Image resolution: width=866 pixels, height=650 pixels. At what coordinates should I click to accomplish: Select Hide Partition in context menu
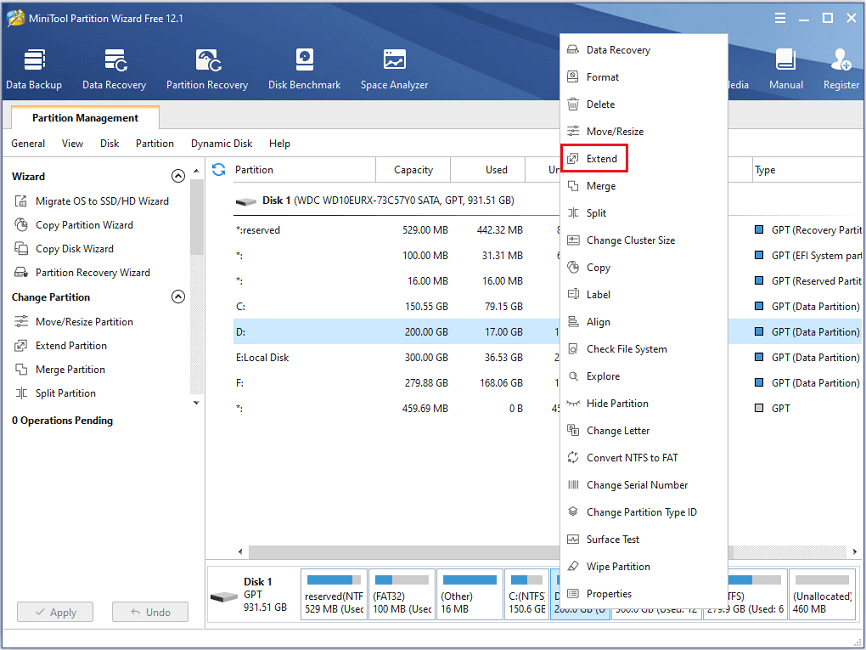643,403
